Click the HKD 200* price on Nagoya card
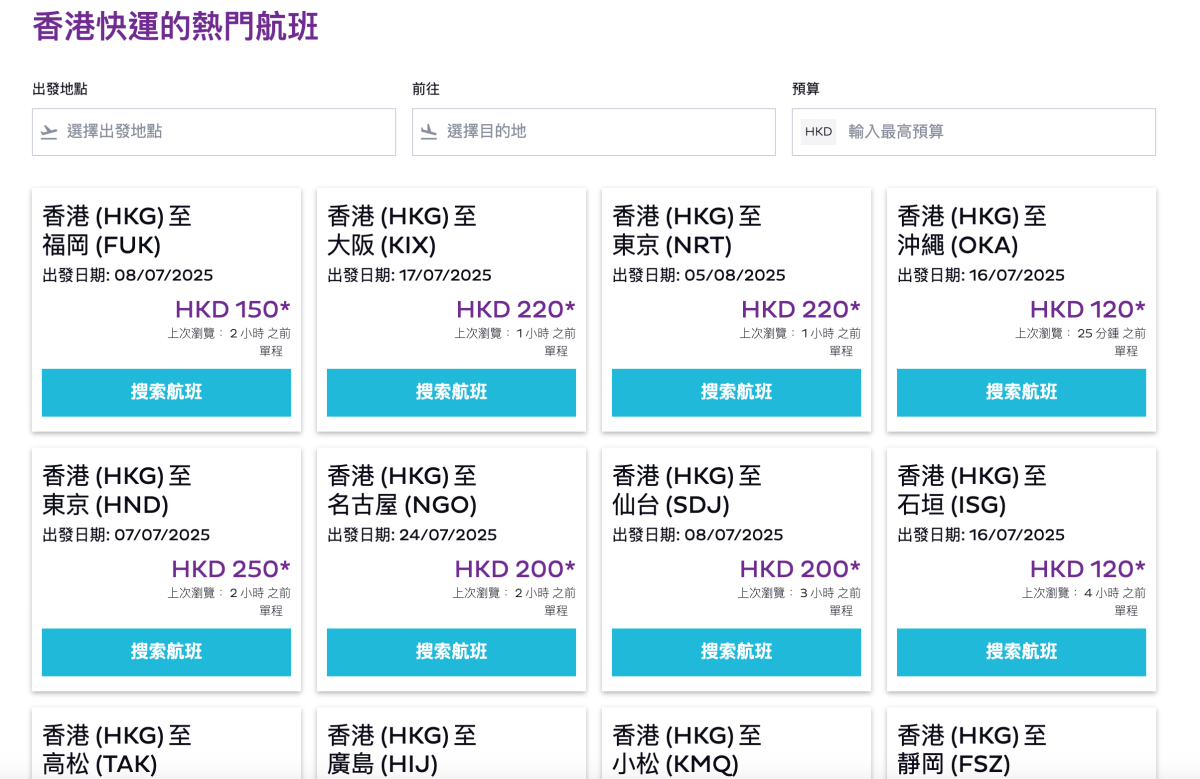 pyautogui.click(x=515, y=569)
